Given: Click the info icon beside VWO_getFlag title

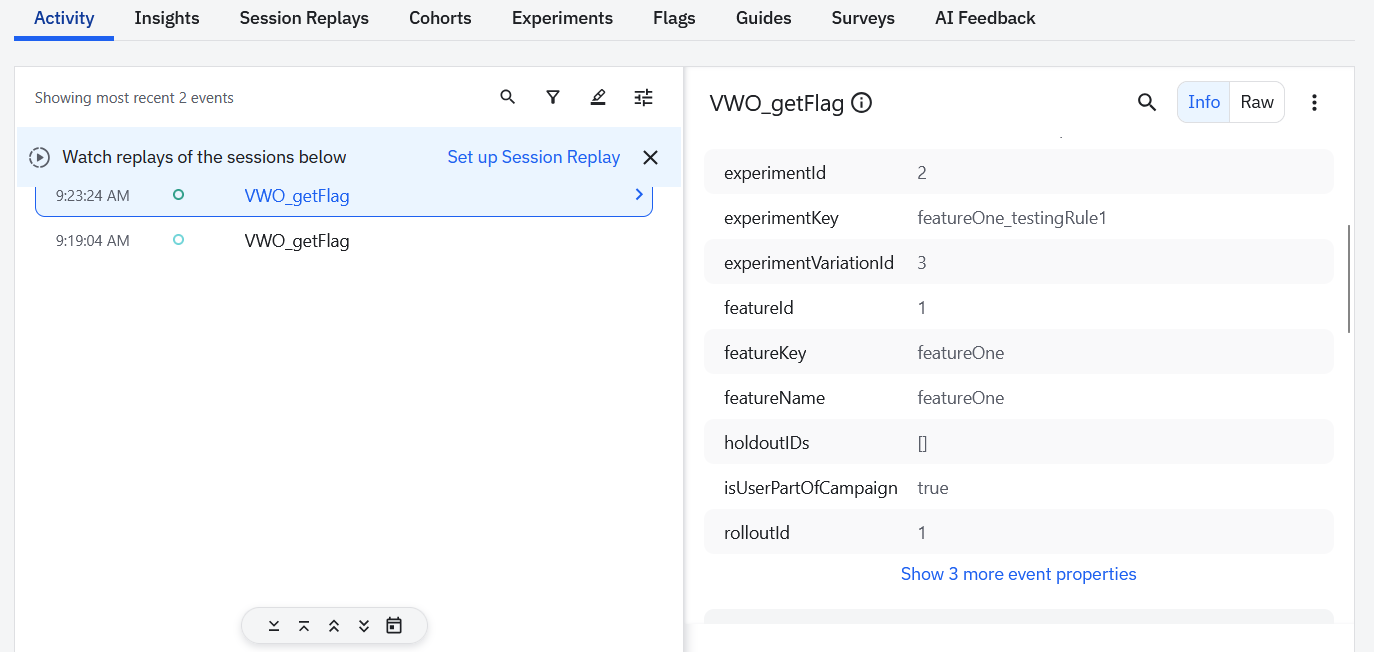Looking at the screenshot, I should click(861, 103).
